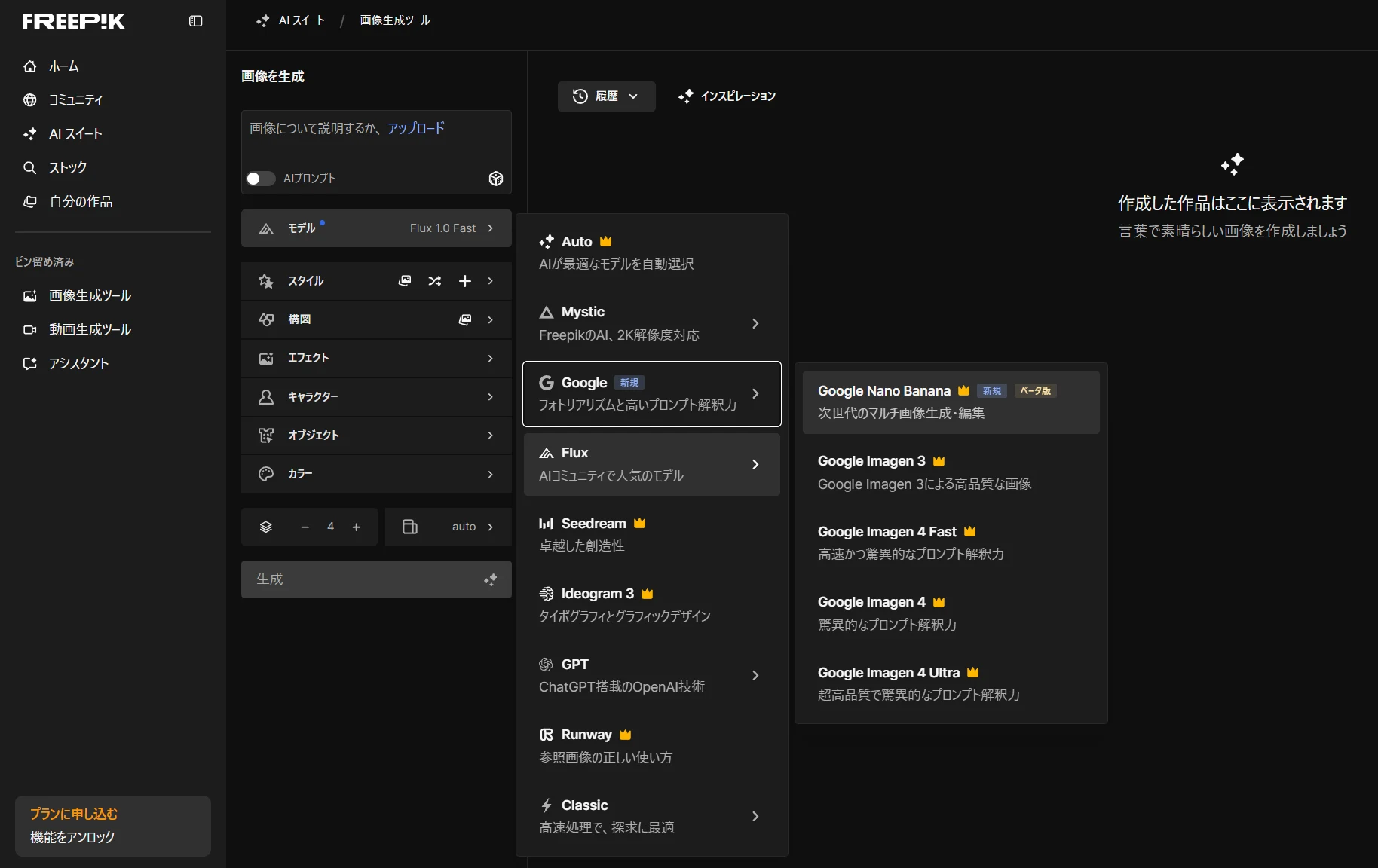Click the スタイル star icon
This screenshot has height=868, width=1378.
[266, 281]
